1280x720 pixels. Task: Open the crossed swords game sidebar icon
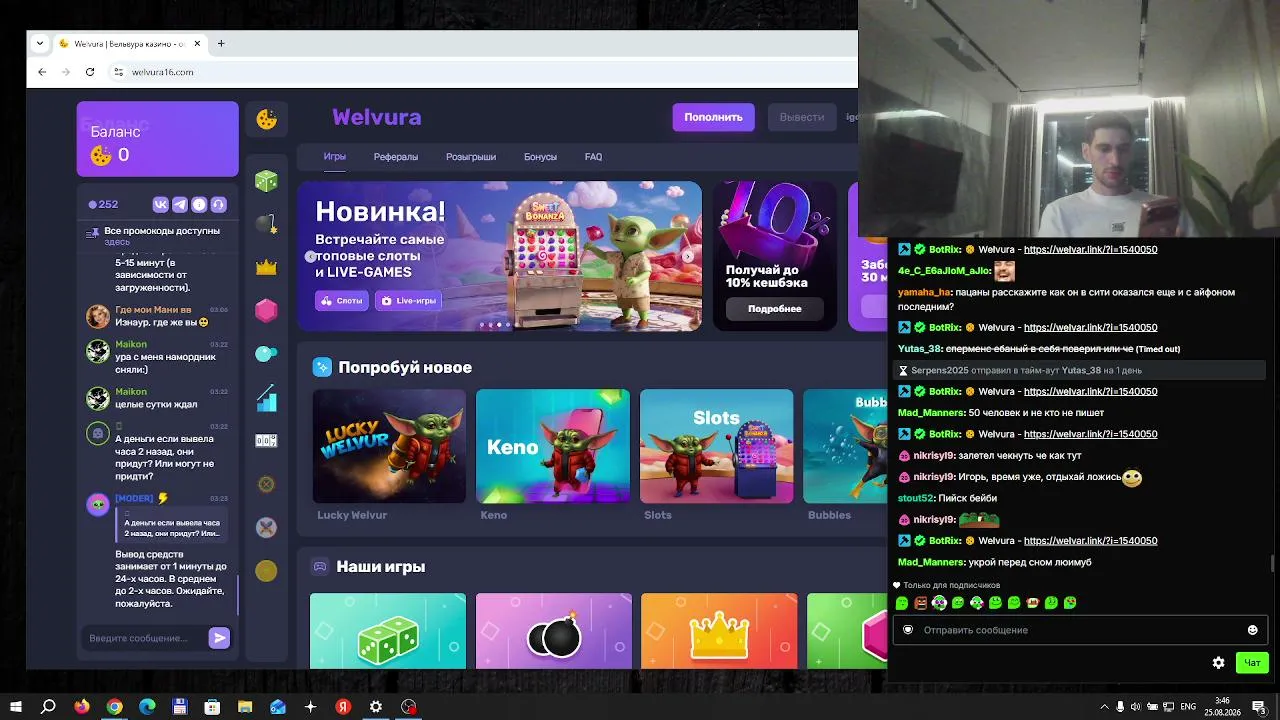266,527
